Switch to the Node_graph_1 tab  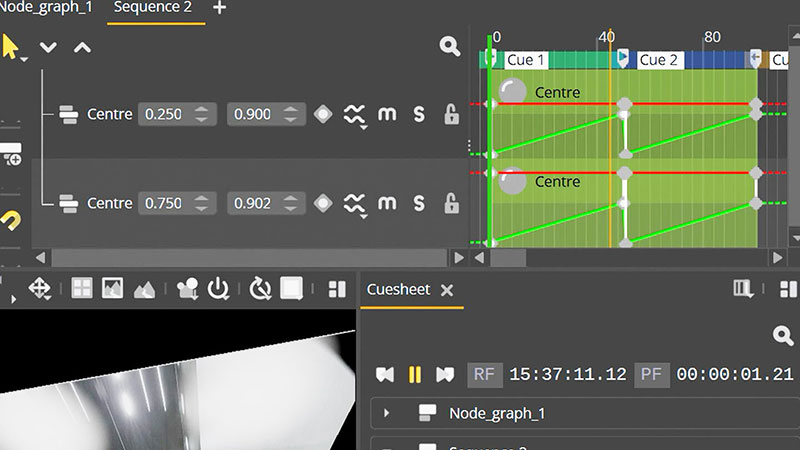[46, 8]
